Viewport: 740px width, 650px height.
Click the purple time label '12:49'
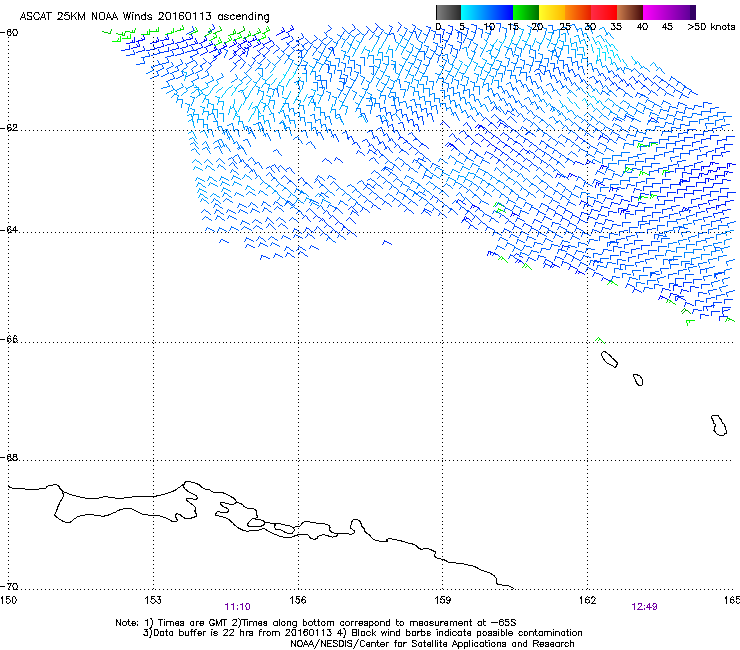point(644,607)
